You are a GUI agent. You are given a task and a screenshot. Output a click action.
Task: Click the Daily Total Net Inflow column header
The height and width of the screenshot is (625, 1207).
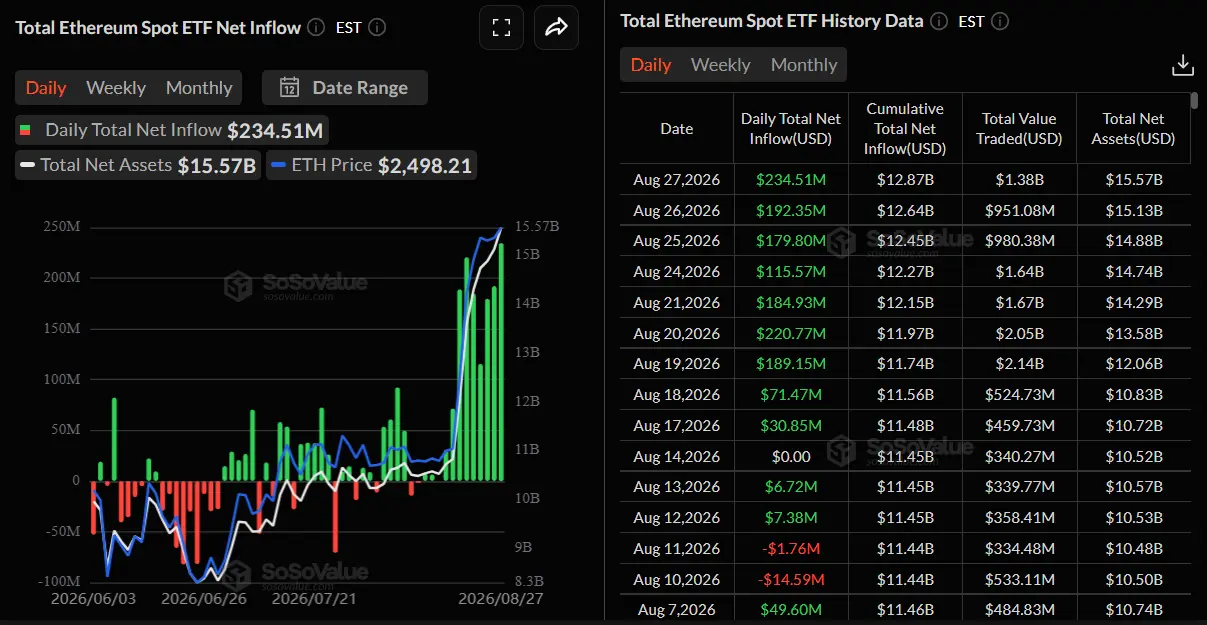[x=791, y=128]
